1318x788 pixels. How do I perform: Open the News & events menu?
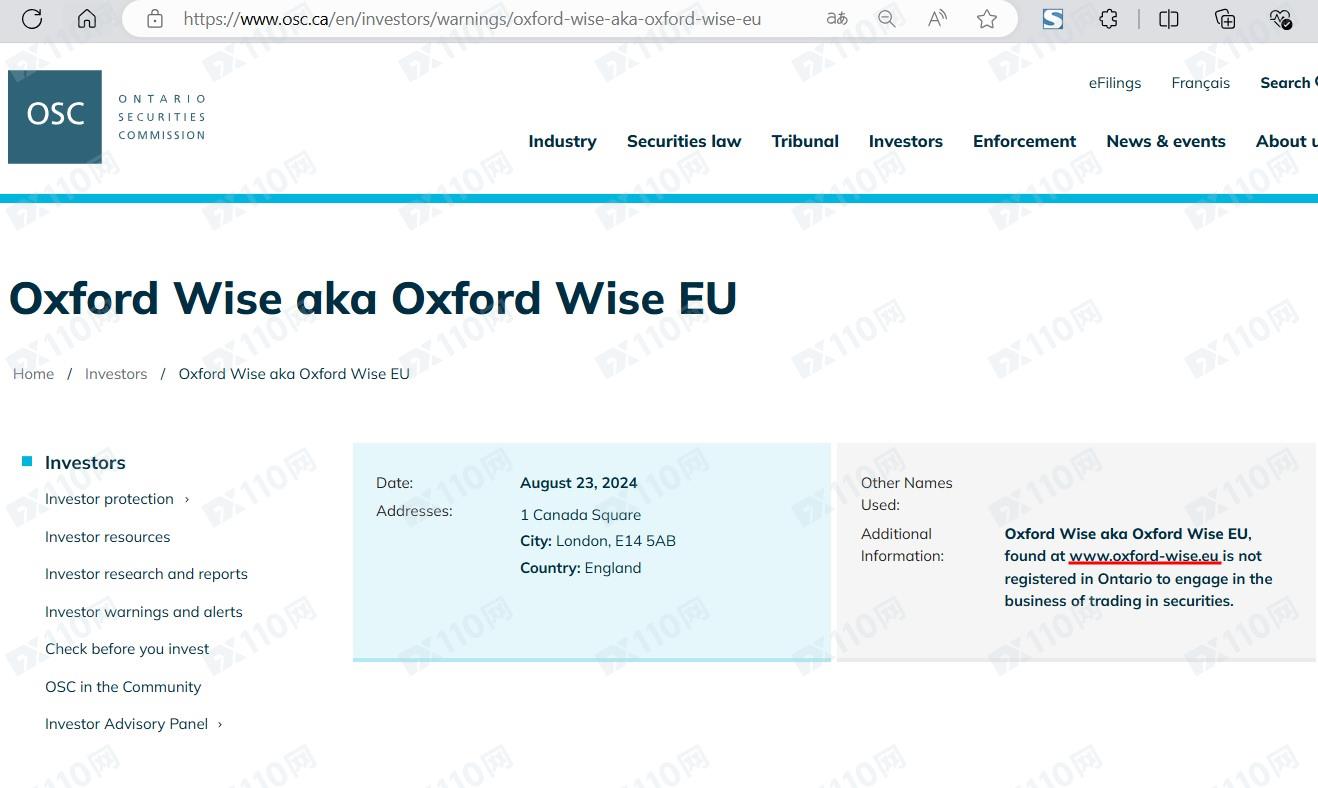pos(1166,141)
